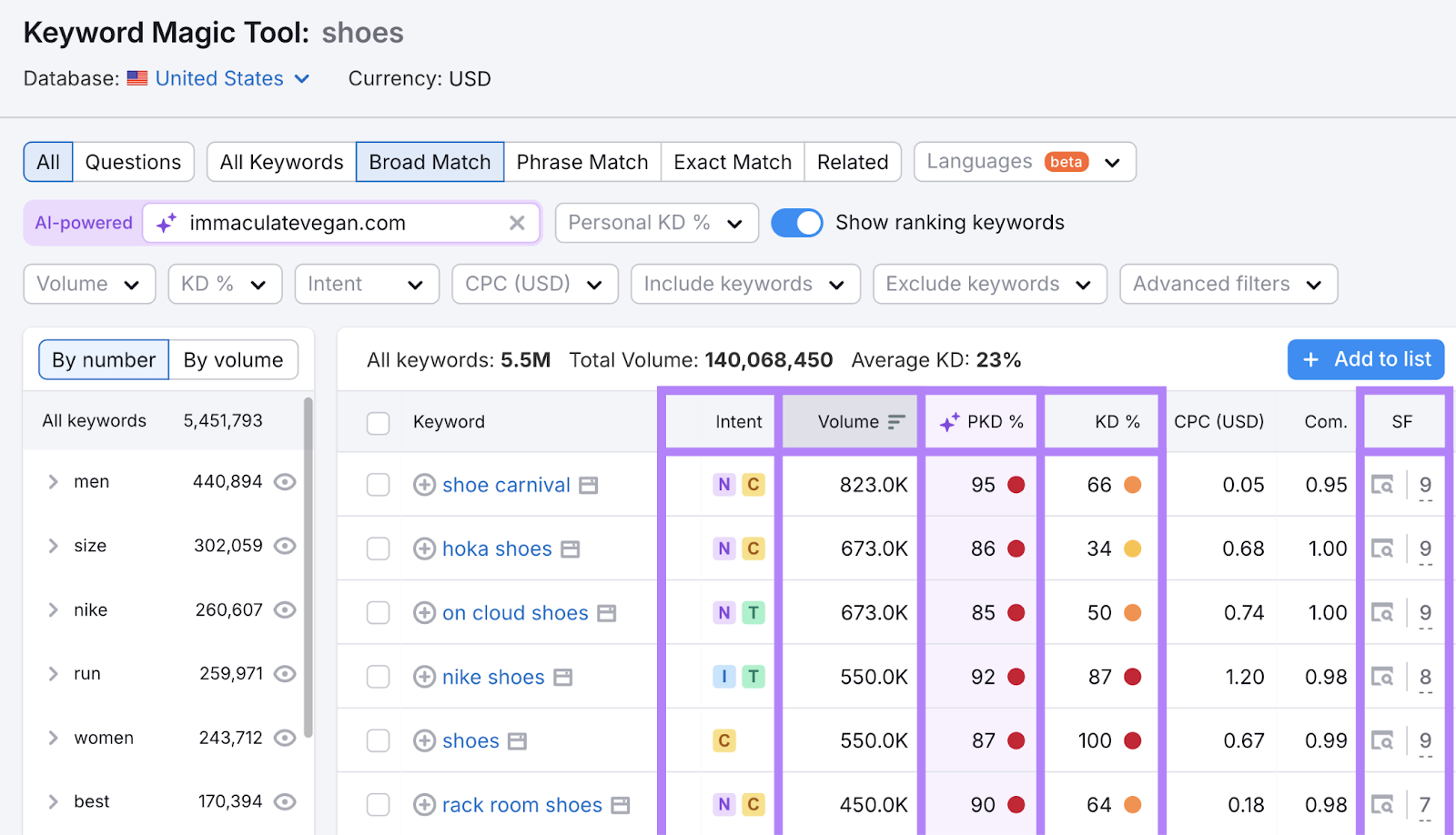Open the Exclude keywords dropdown

(x=990, y=284)
